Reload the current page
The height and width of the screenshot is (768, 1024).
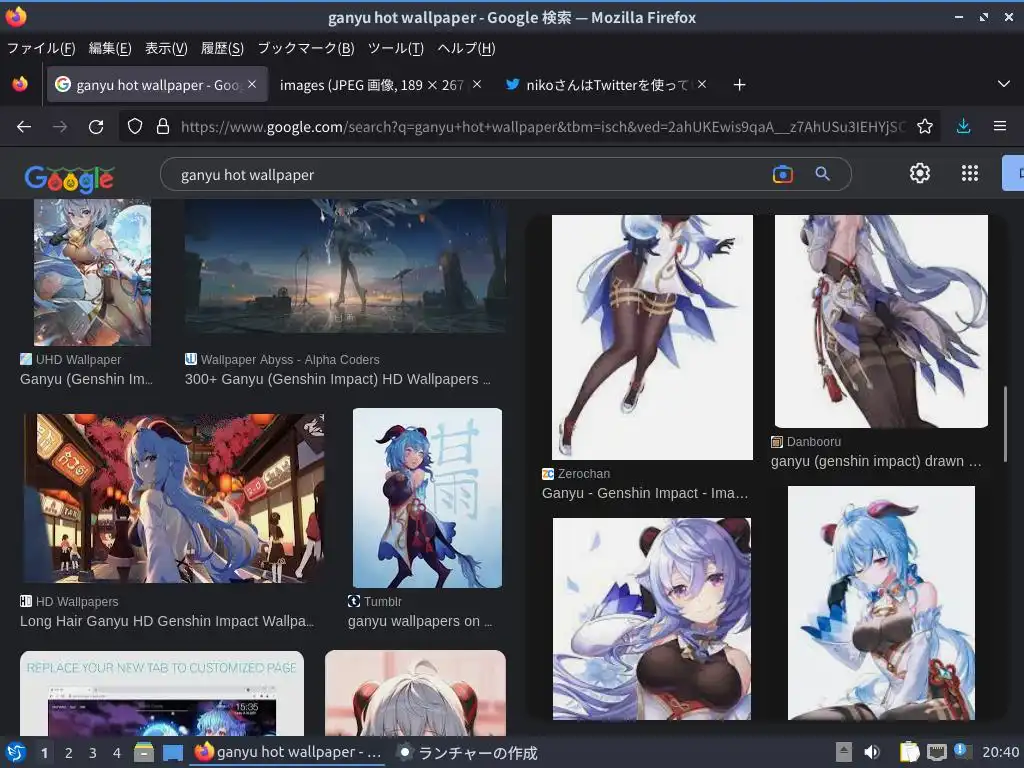click(x=96, y=127)
